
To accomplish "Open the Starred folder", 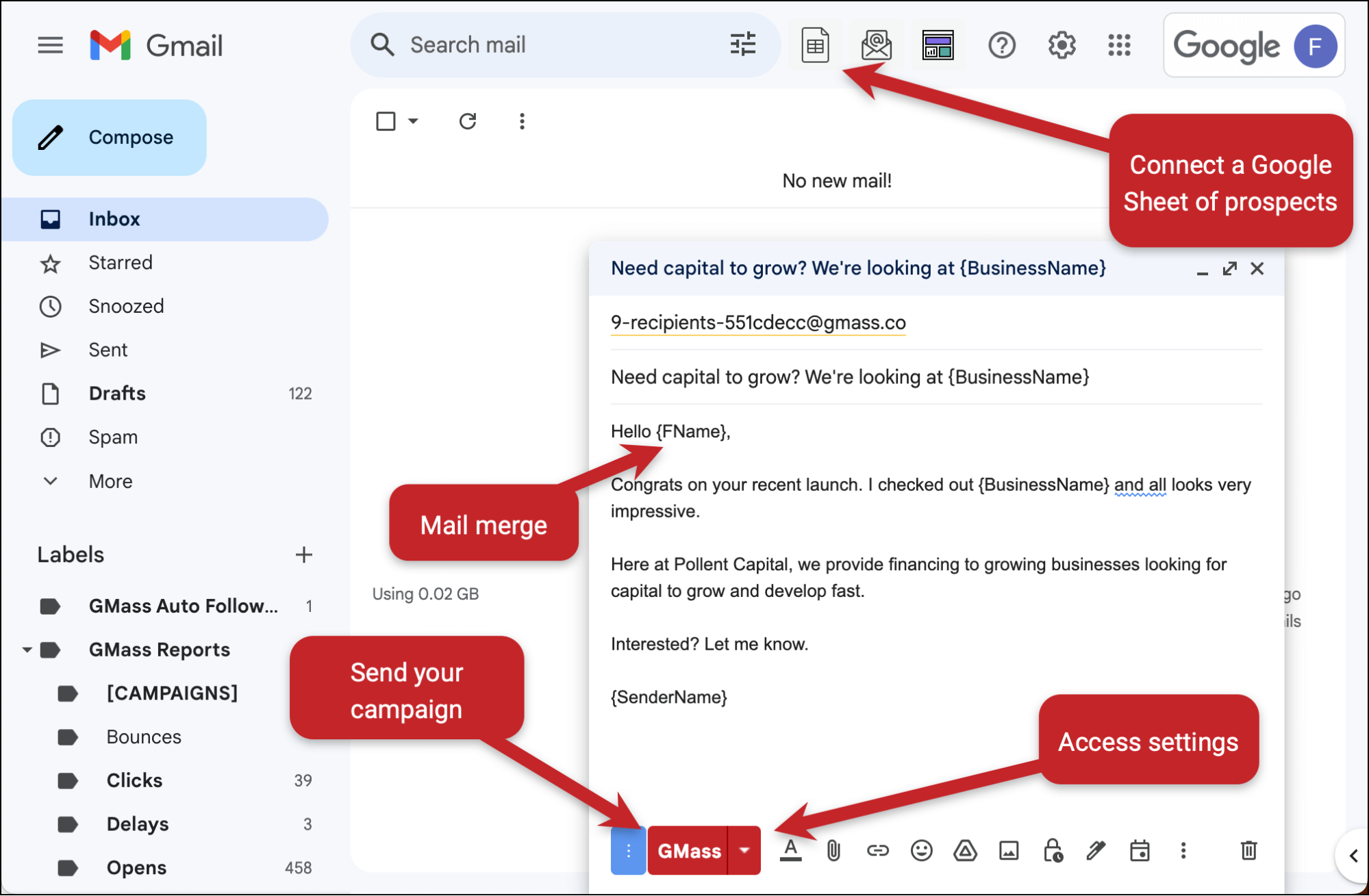I will (x=165, y=263).
